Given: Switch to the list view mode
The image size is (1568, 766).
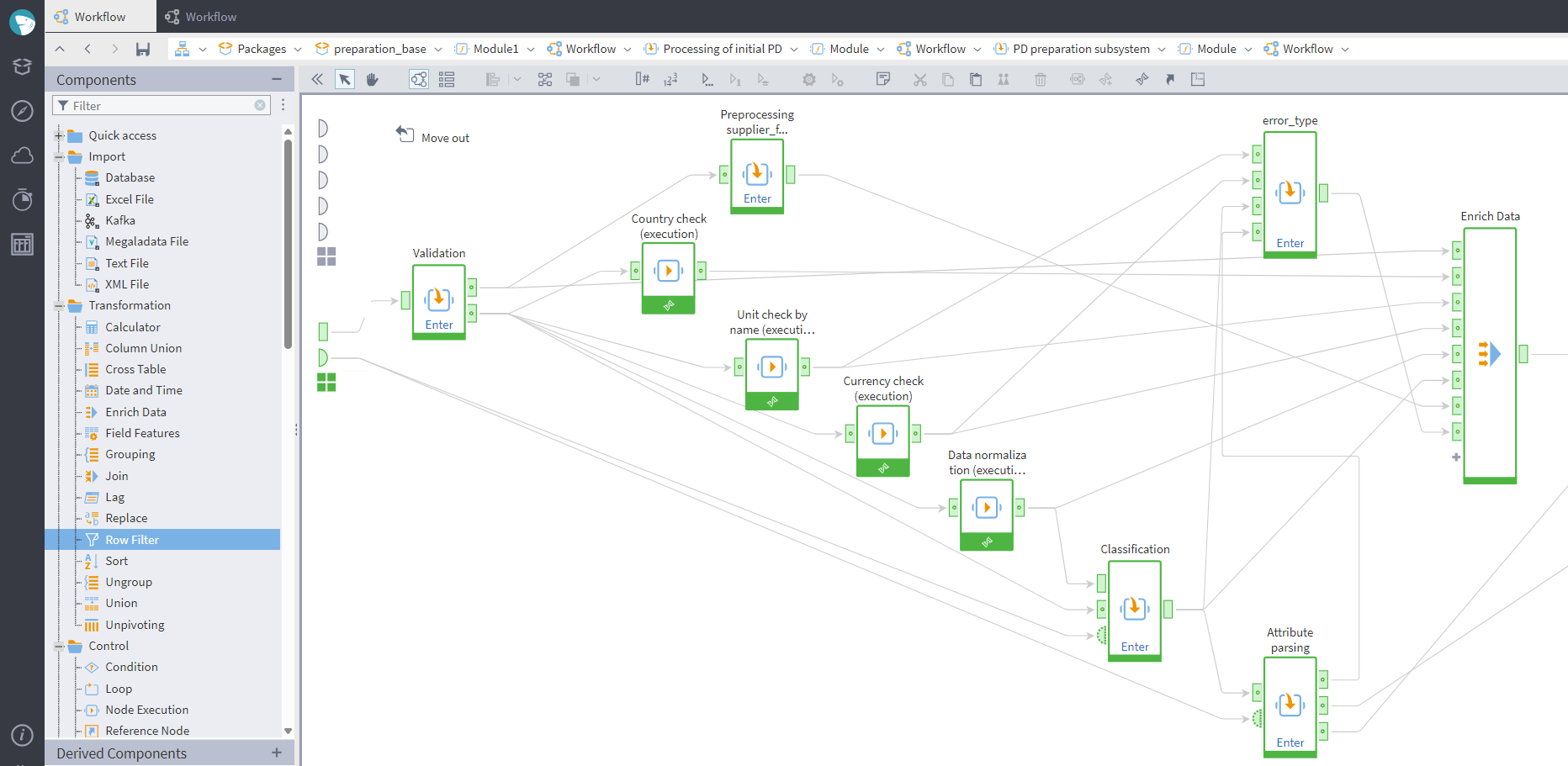Looking at the screenshot, I should pos(447,79).
